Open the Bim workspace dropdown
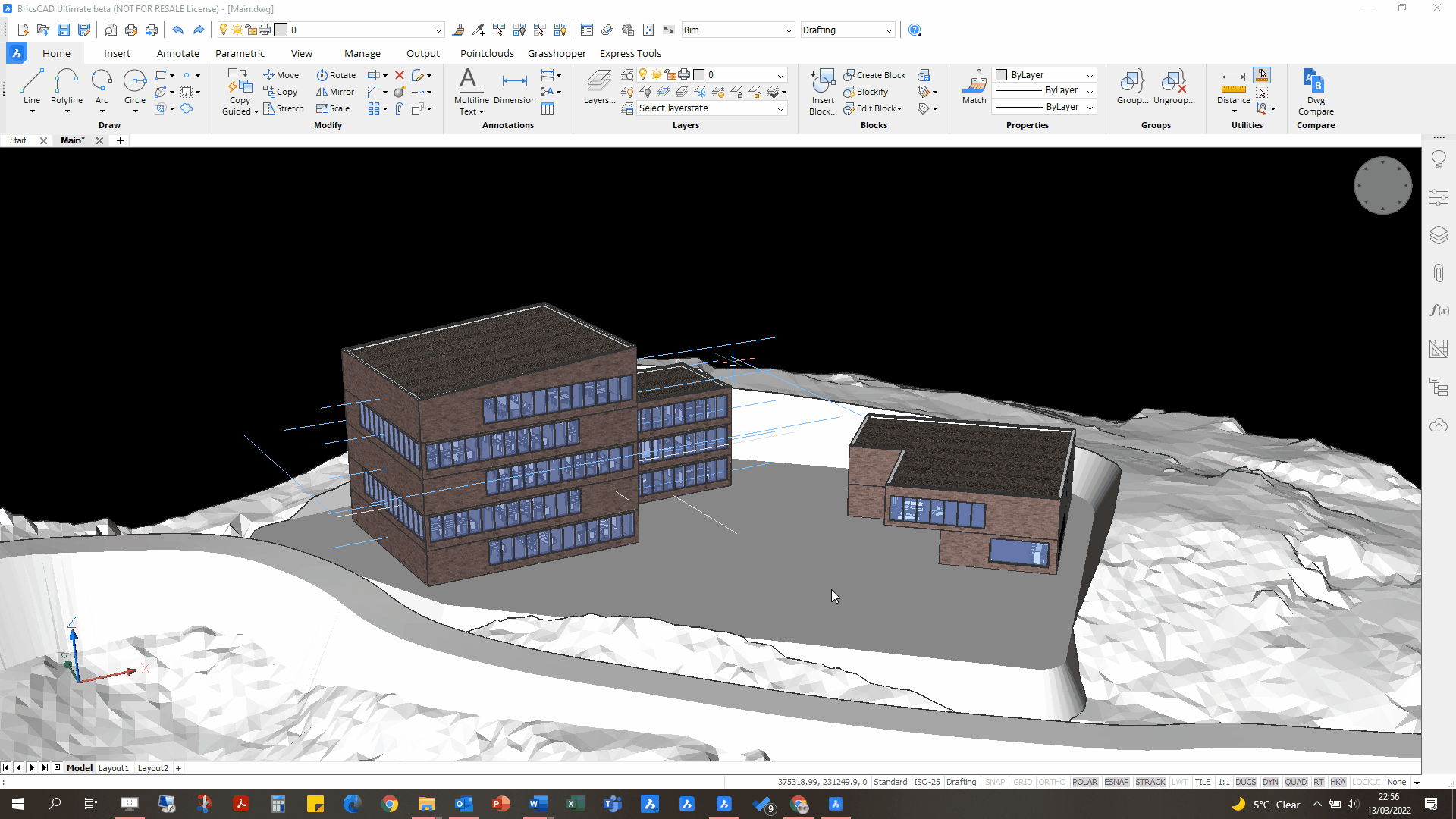This screenshot has width=1456, height=819. tap(788, 30)
